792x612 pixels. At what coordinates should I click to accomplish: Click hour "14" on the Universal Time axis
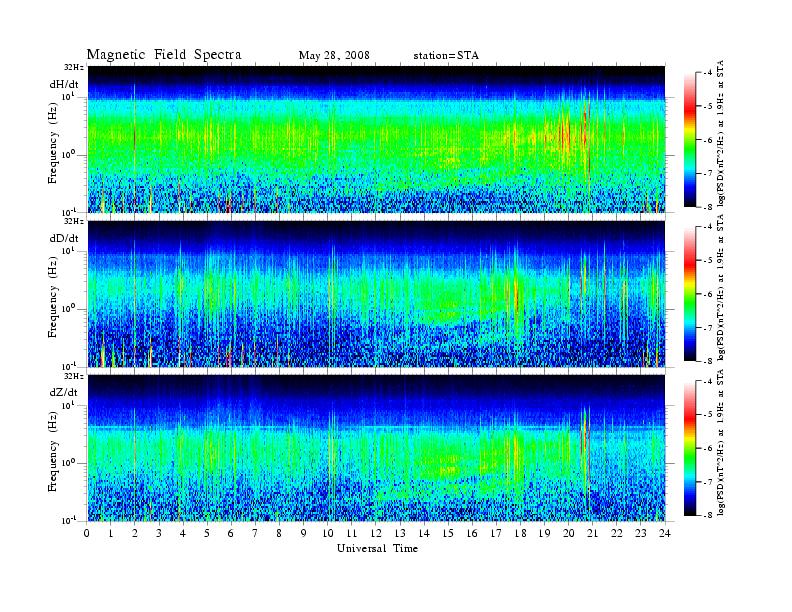[424, 533]
